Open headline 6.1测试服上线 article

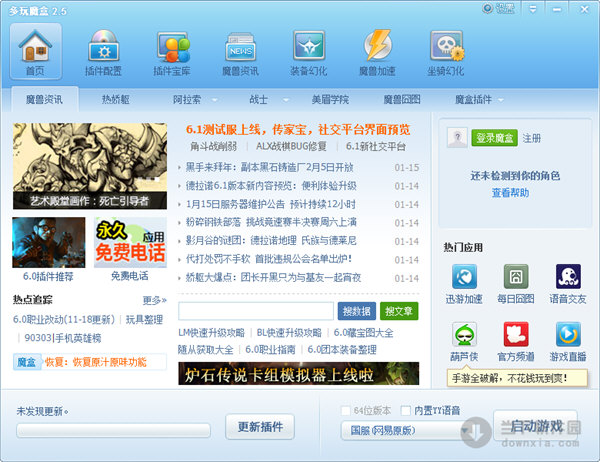(x=298, y=130)
